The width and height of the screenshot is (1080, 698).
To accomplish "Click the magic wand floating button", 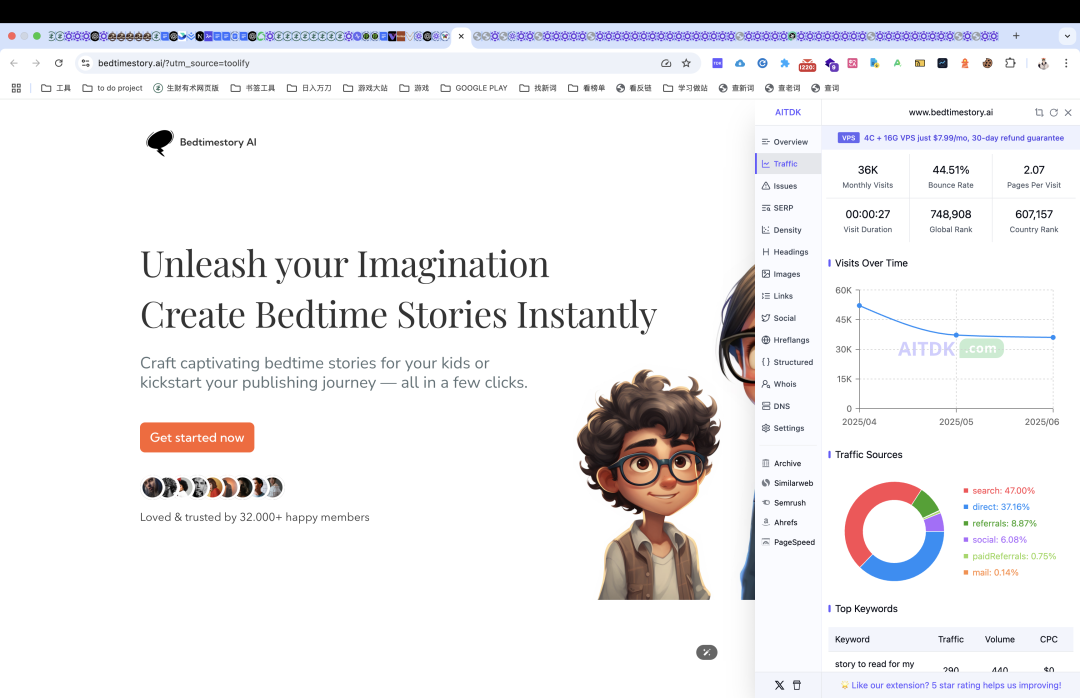I will pos(707,653).
